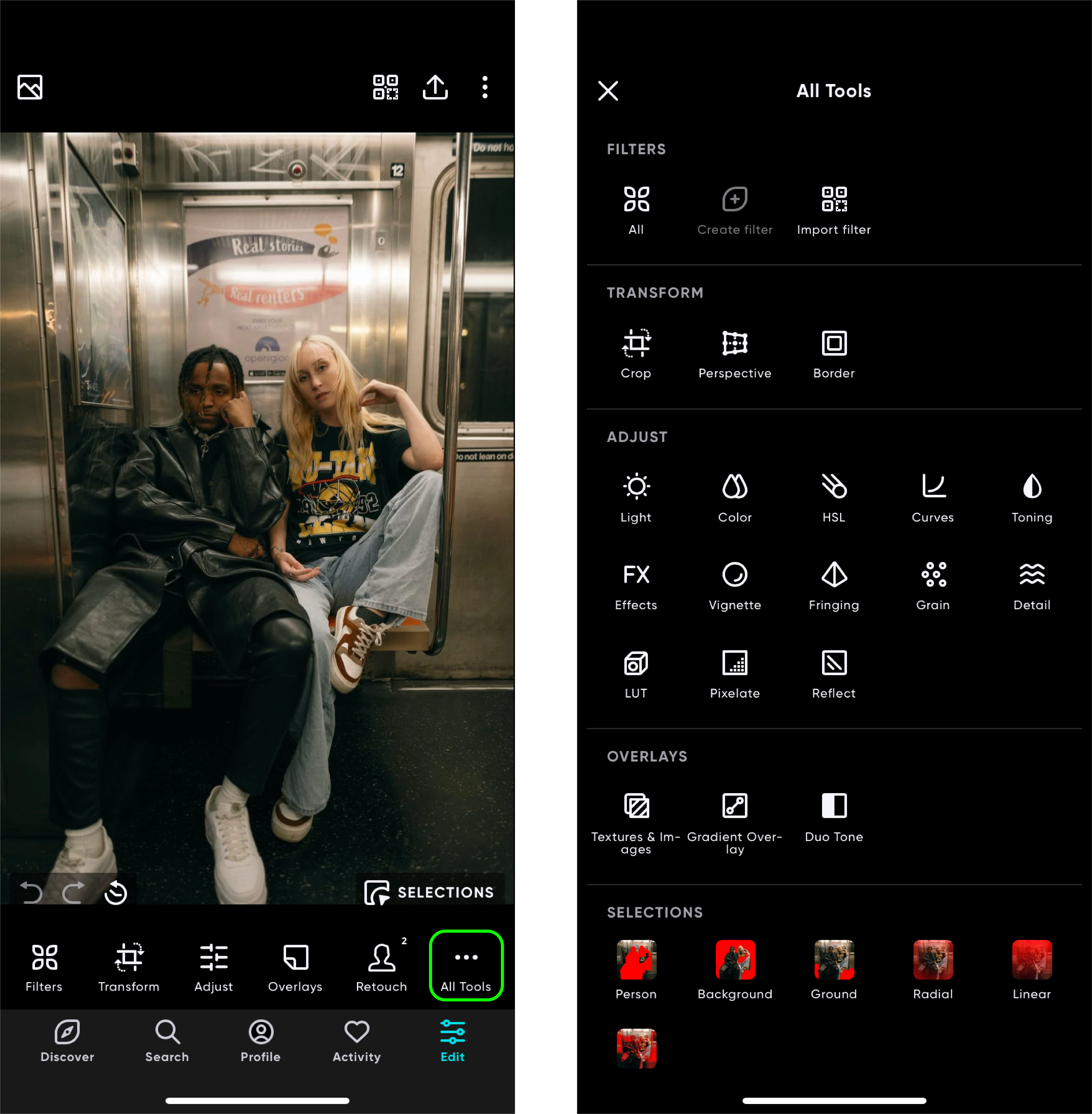This screenshot has height=1114, width=1092.
Task: Open the Filters tool in the editor bar
Action: (44, 968)
